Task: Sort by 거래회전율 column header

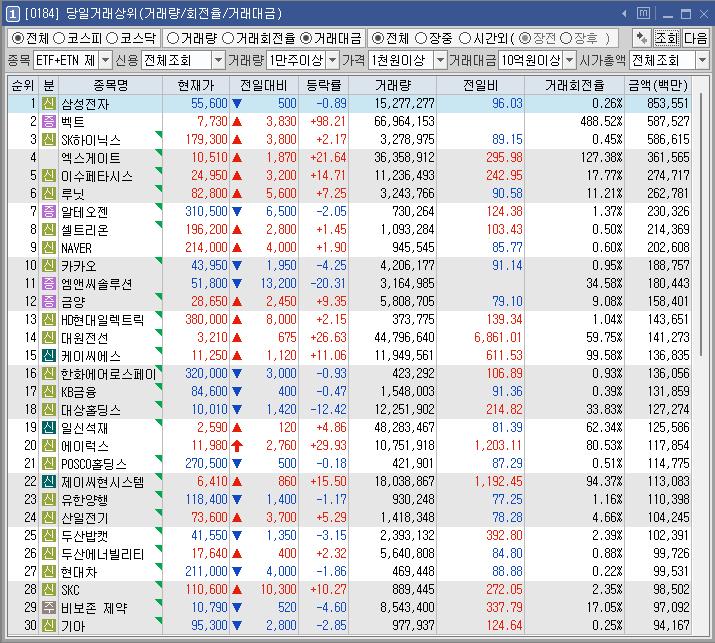Action: click(x=575, y=85)
